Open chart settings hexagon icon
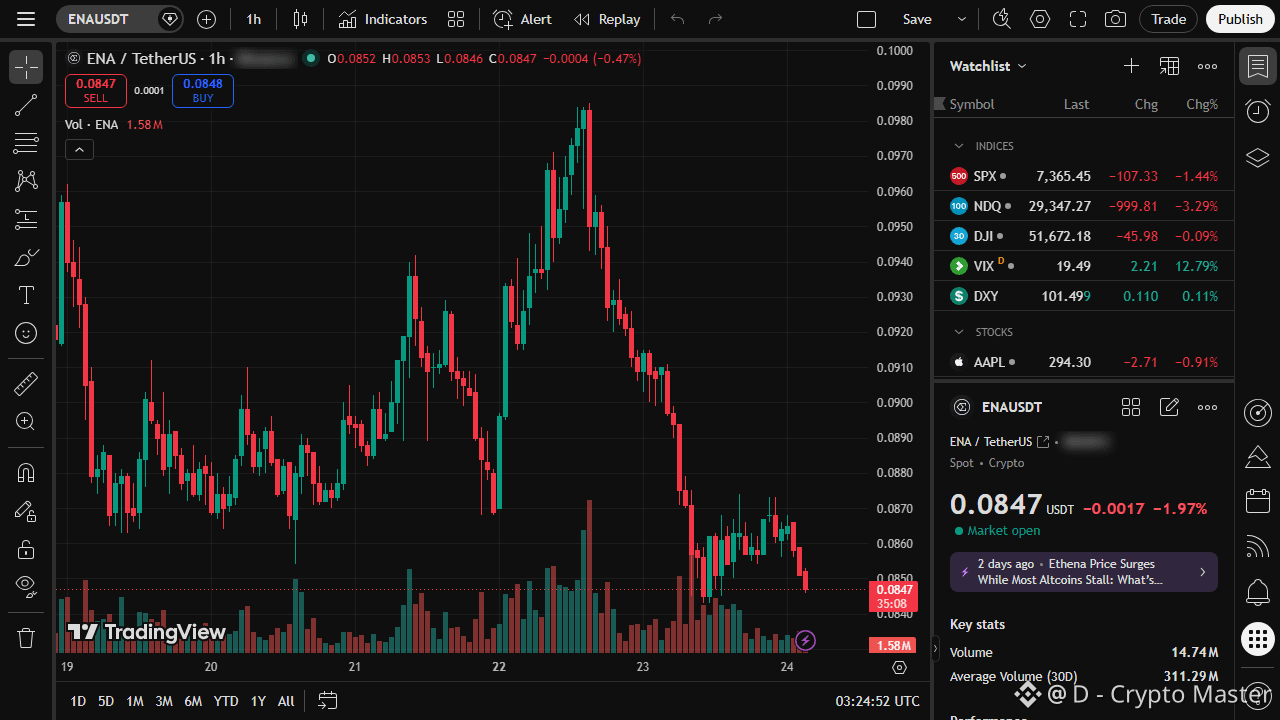Screen dimensions: 1280x720 1040,19
